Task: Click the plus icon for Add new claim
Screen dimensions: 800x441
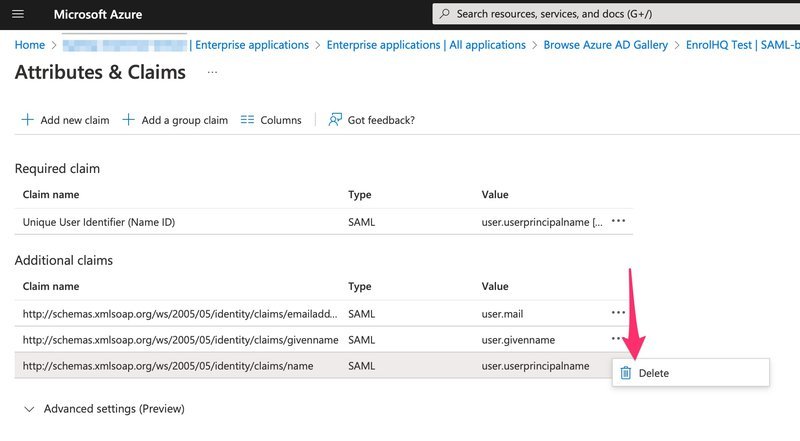Action: [x=28, y=120]
